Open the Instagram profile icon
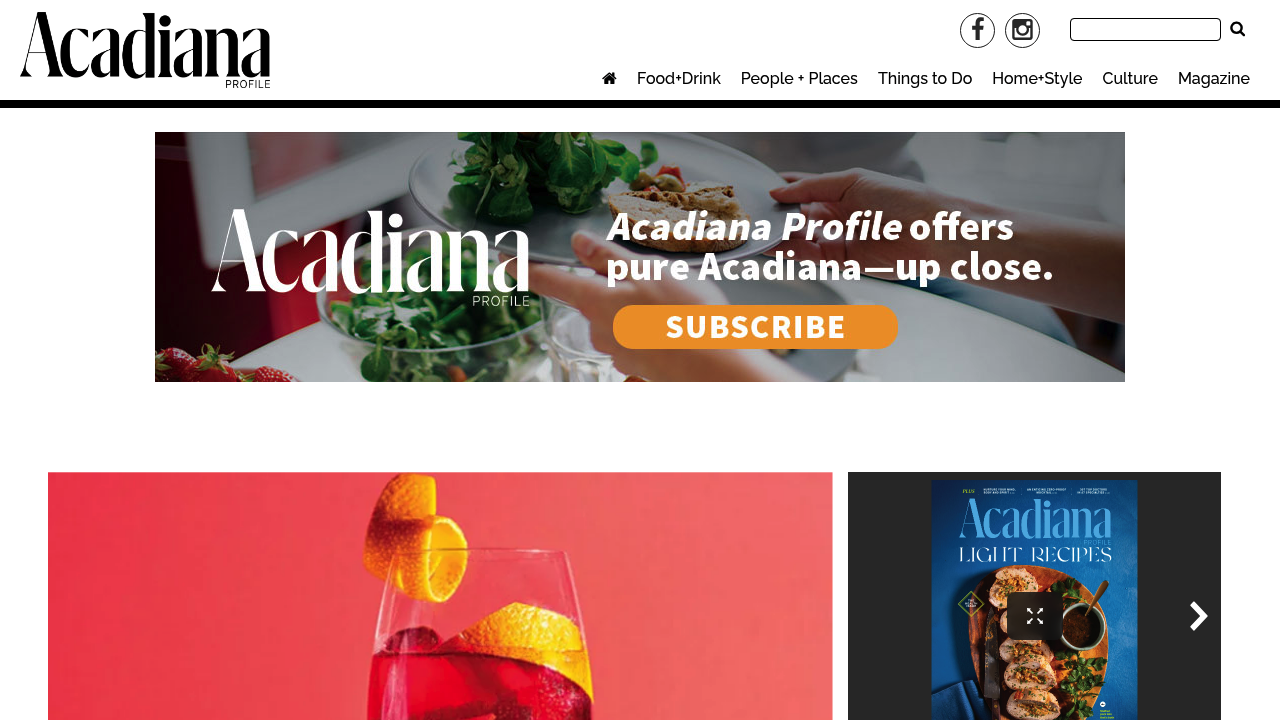The height and width of the screenshot is (720, 1280). point(1022,30)
